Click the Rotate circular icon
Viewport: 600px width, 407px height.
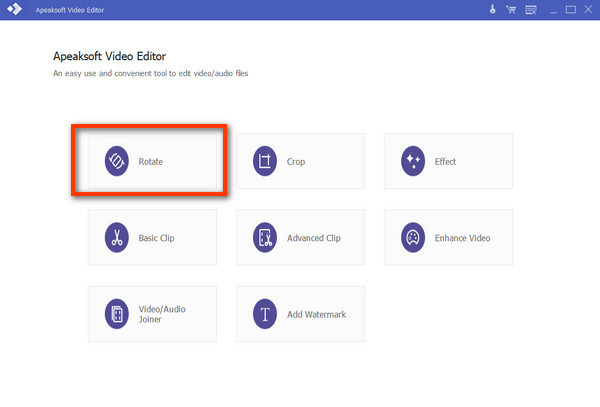(117, 161)
